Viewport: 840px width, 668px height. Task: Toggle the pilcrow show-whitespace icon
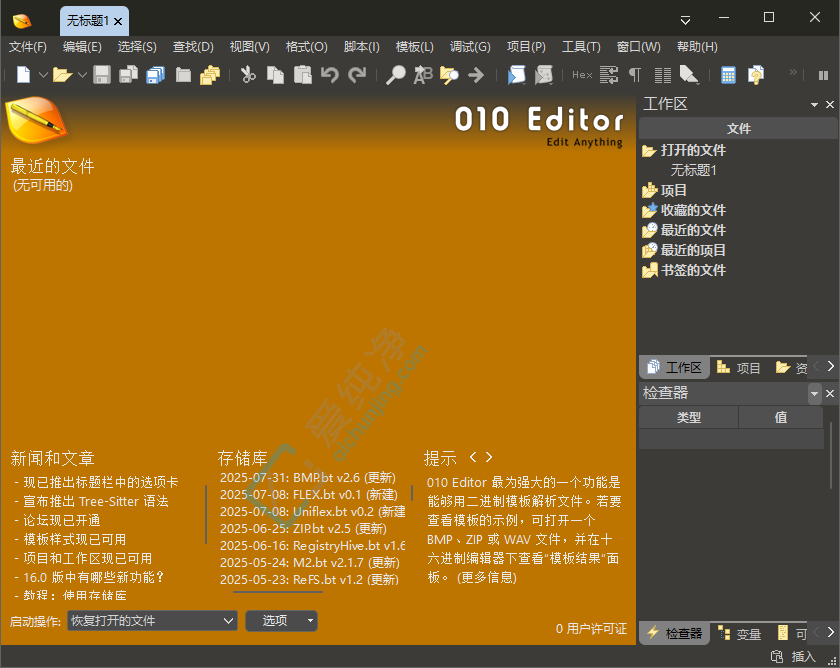pos(635,75)
